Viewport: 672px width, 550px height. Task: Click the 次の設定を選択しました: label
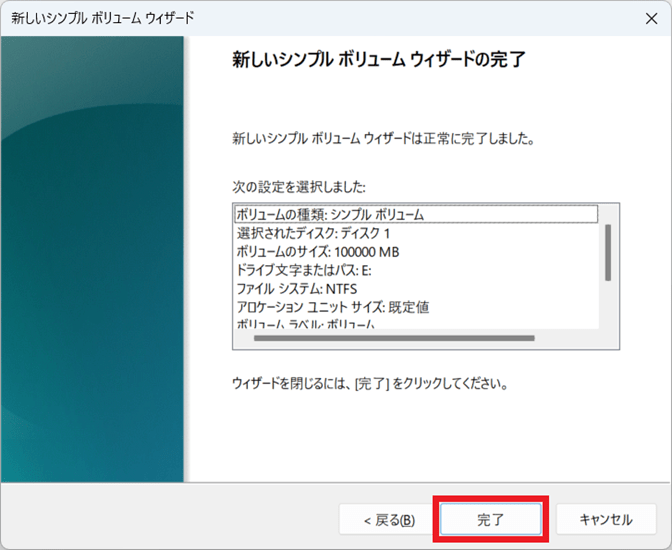click(299, 187)
